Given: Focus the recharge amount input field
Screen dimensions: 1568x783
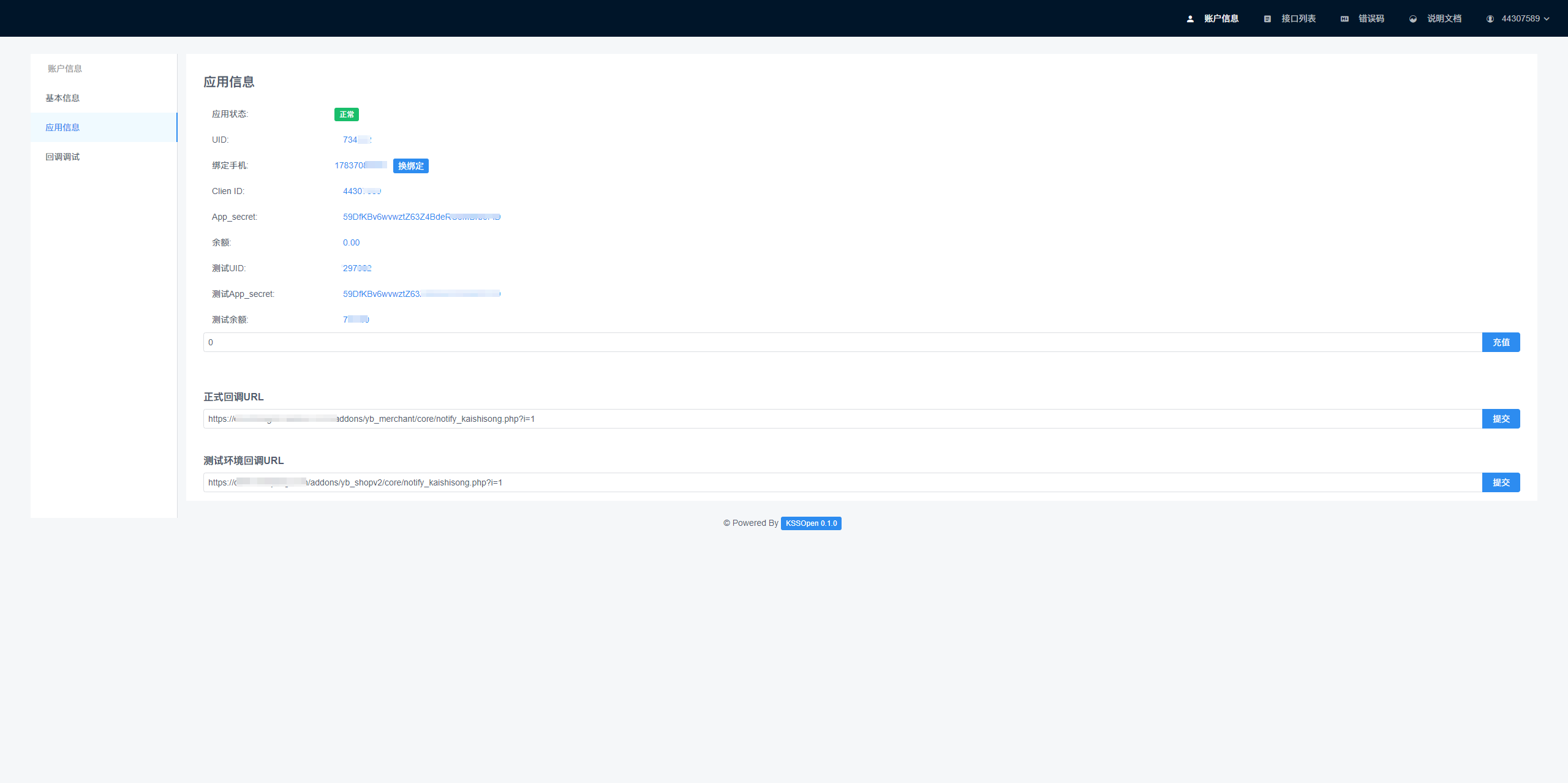Looking at the screenshot, I should click(x=842, y=342).
